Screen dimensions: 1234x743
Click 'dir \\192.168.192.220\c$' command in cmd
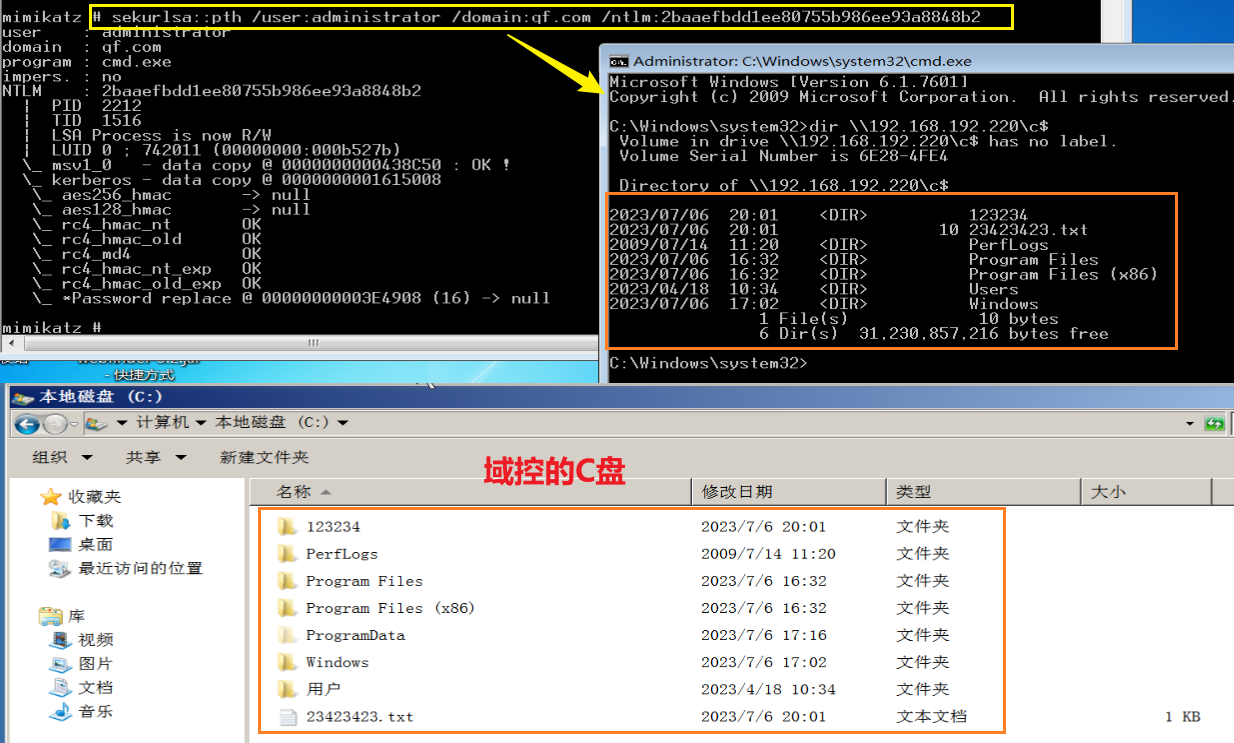(x=928, y=126)
